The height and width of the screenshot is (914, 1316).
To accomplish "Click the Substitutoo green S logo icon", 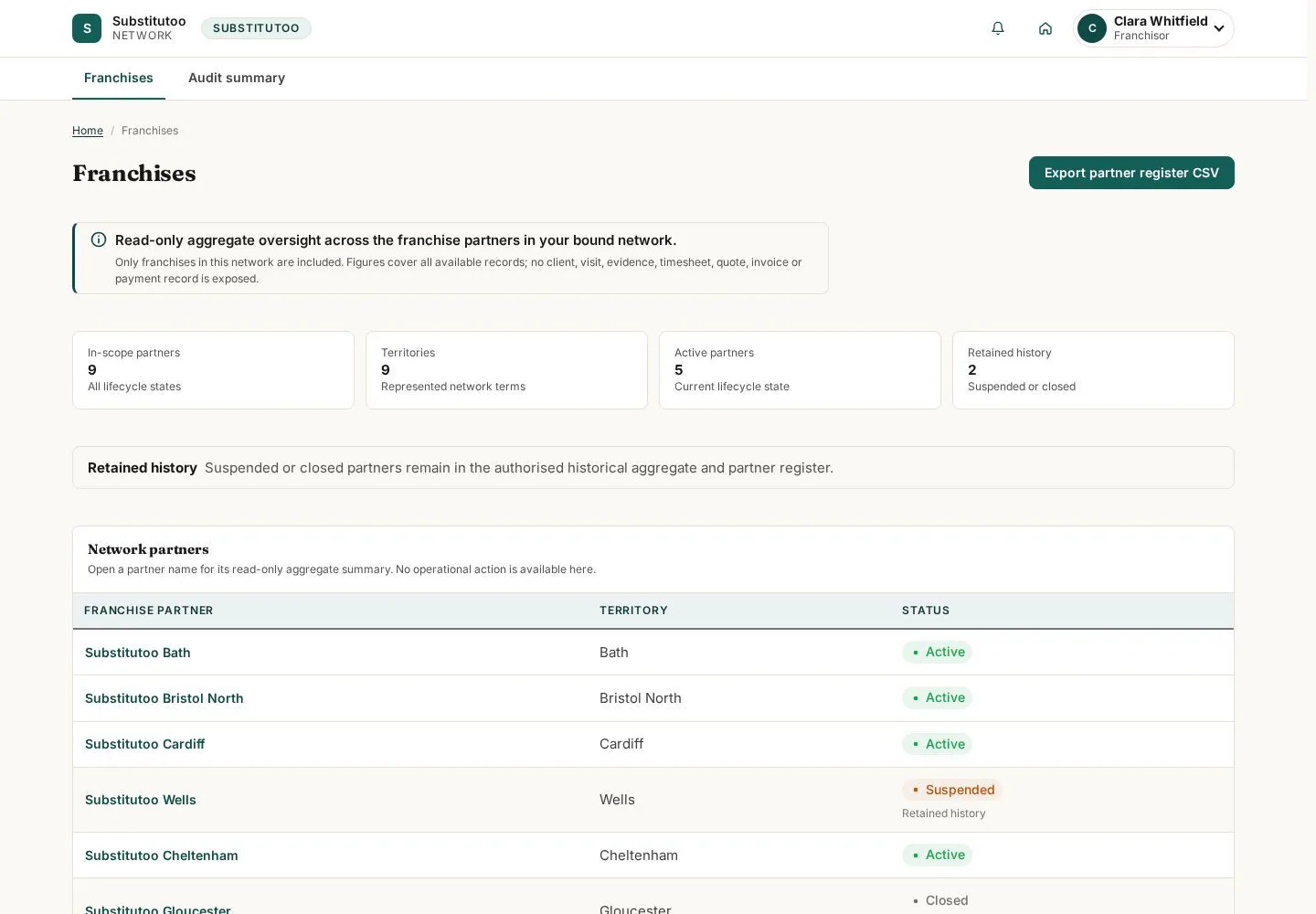I will point(87,28).
